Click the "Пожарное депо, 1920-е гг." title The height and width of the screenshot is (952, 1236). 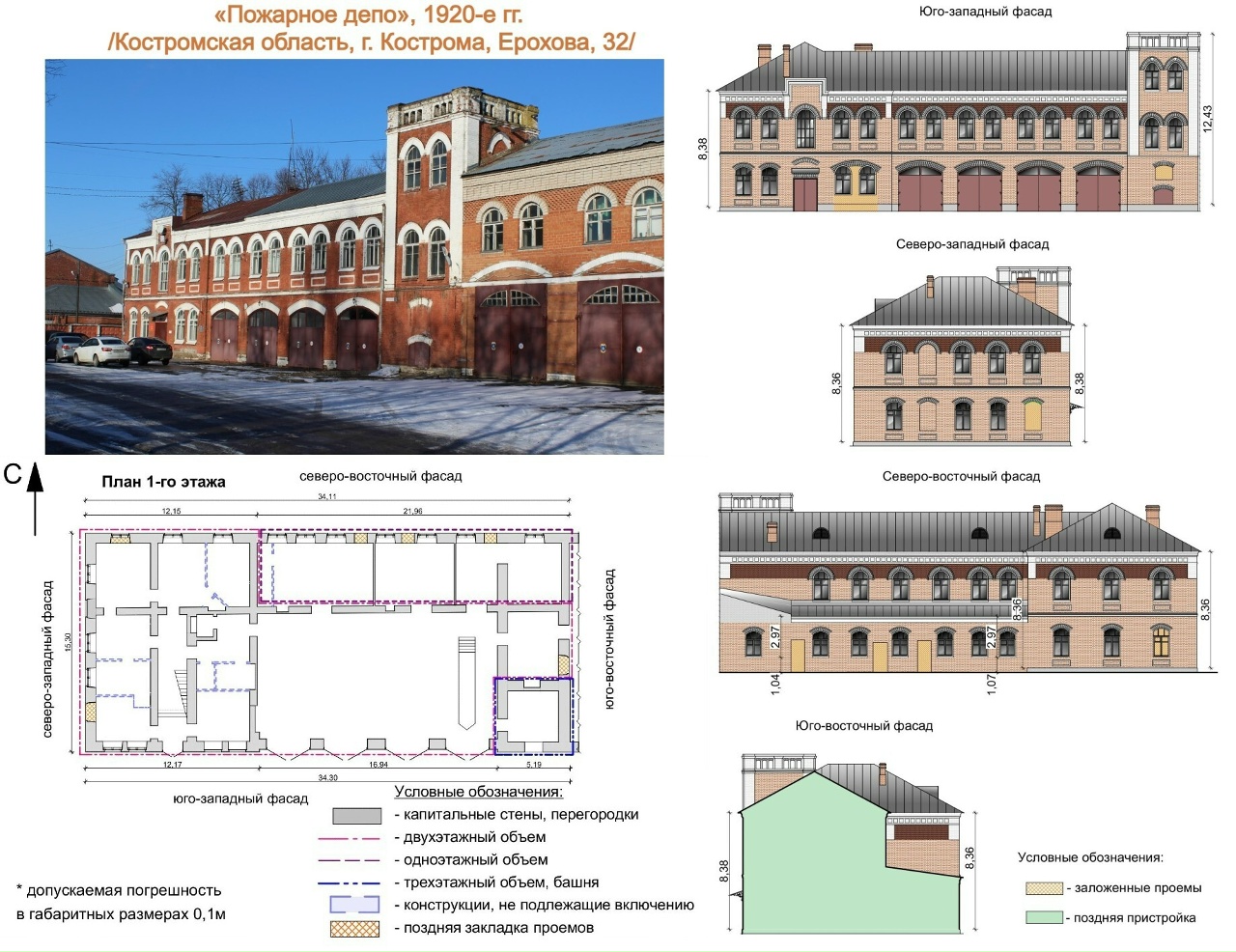368,14
